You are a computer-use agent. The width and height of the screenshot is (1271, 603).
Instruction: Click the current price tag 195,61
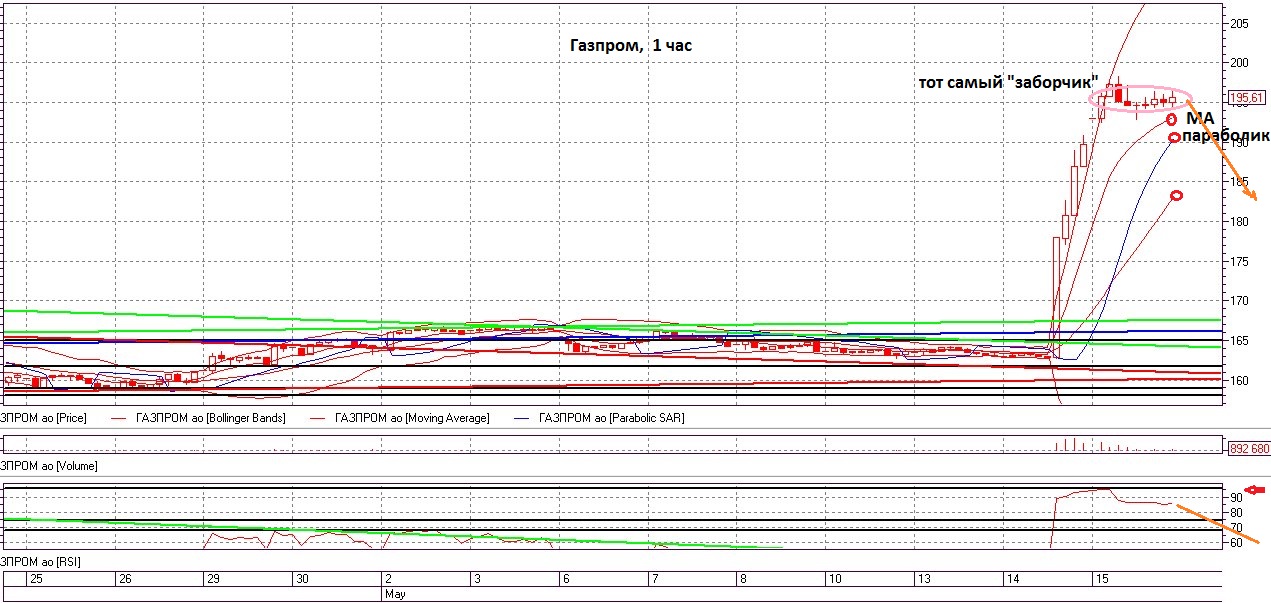pyautogui.click(x=1246, y=98)
